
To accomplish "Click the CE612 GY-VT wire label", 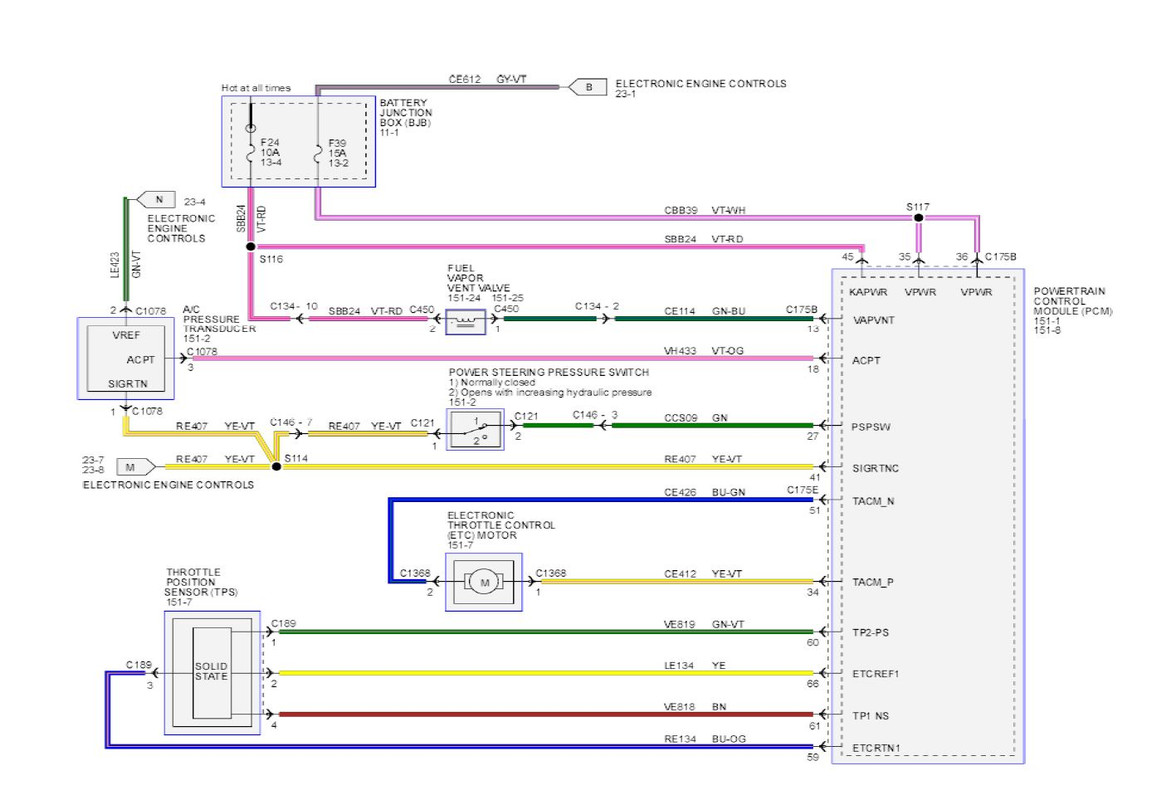I will 487,79.
